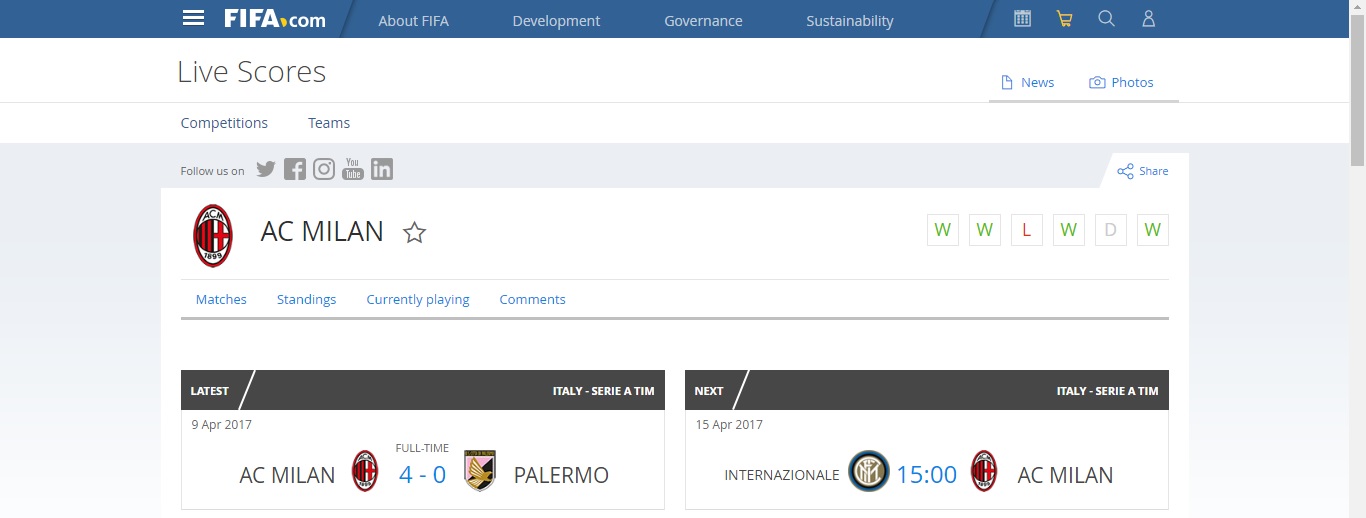Screen dimensions: 1366x518
Task: Click the search magnifier icon
Action: (x=1106, y=19)
